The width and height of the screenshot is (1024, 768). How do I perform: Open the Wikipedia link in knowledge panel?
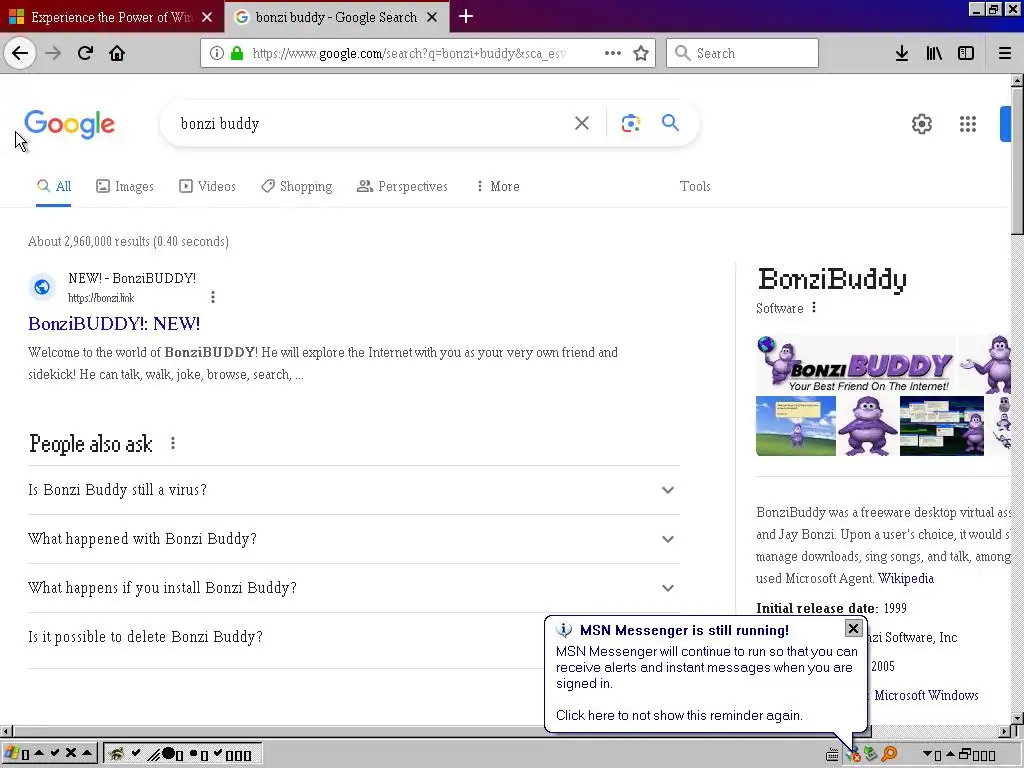[x=905, y=578]
